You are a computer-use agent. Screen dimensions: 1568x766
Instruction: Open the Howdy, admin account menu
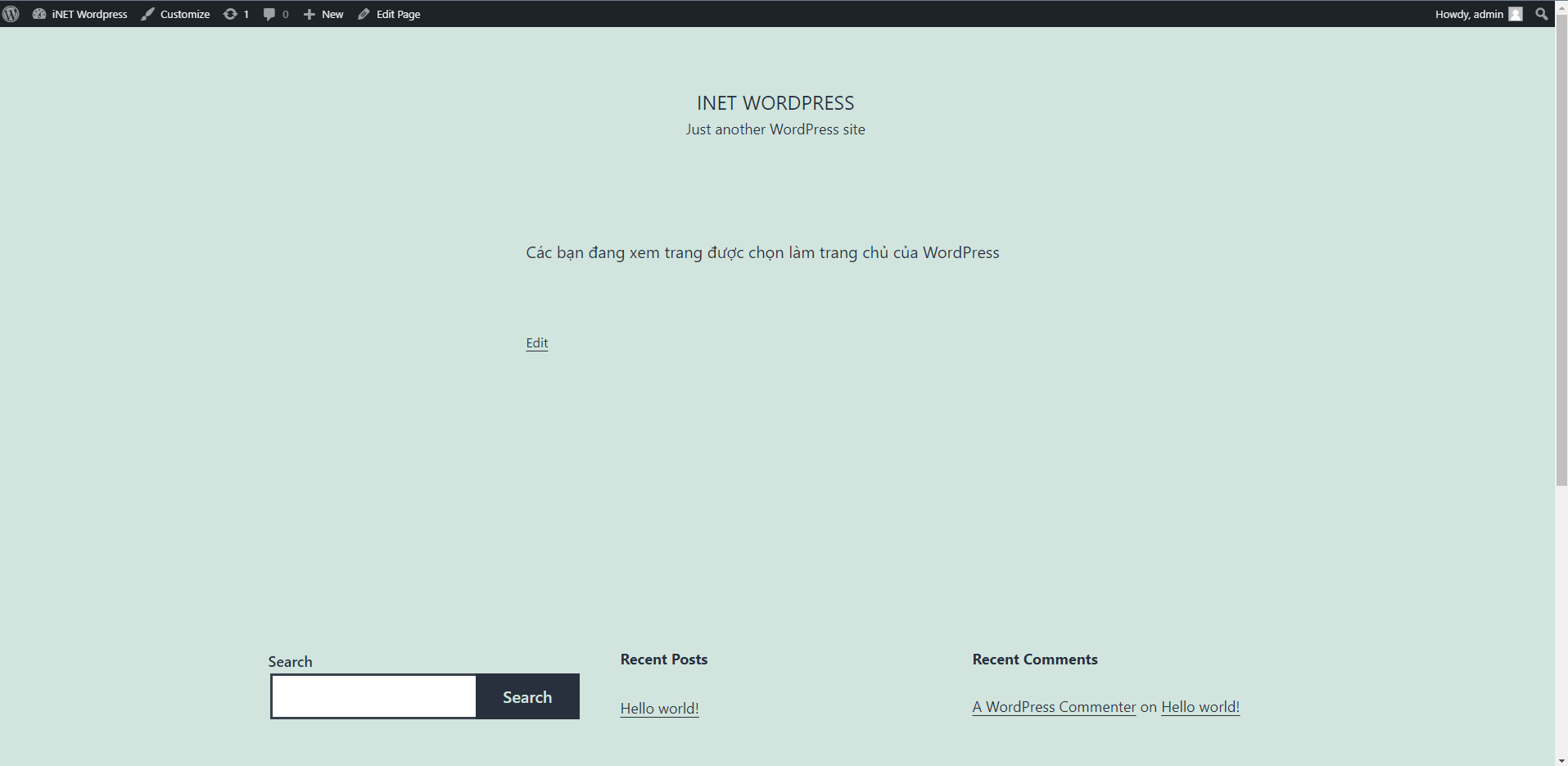point(1469,14)
